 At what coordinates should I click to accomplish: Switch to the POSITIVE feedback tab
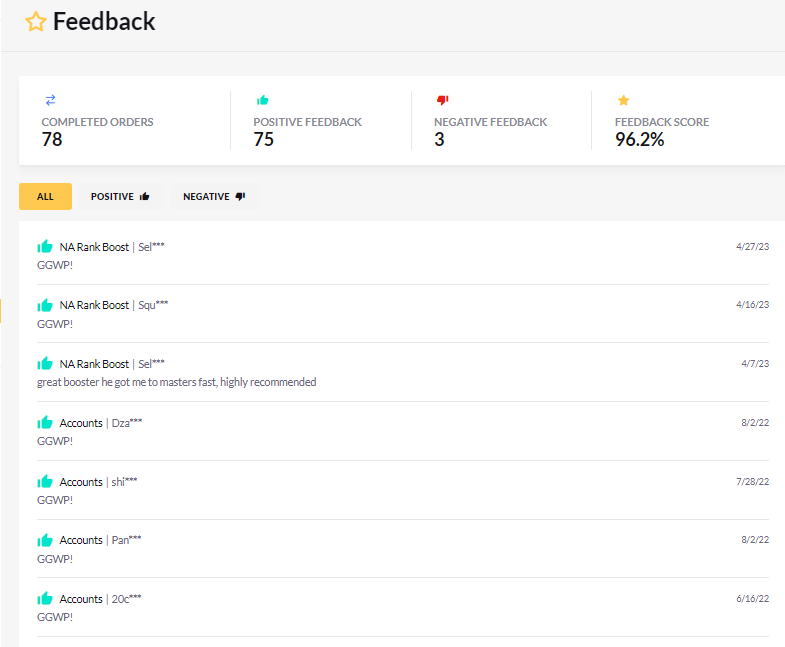(120, 196)
